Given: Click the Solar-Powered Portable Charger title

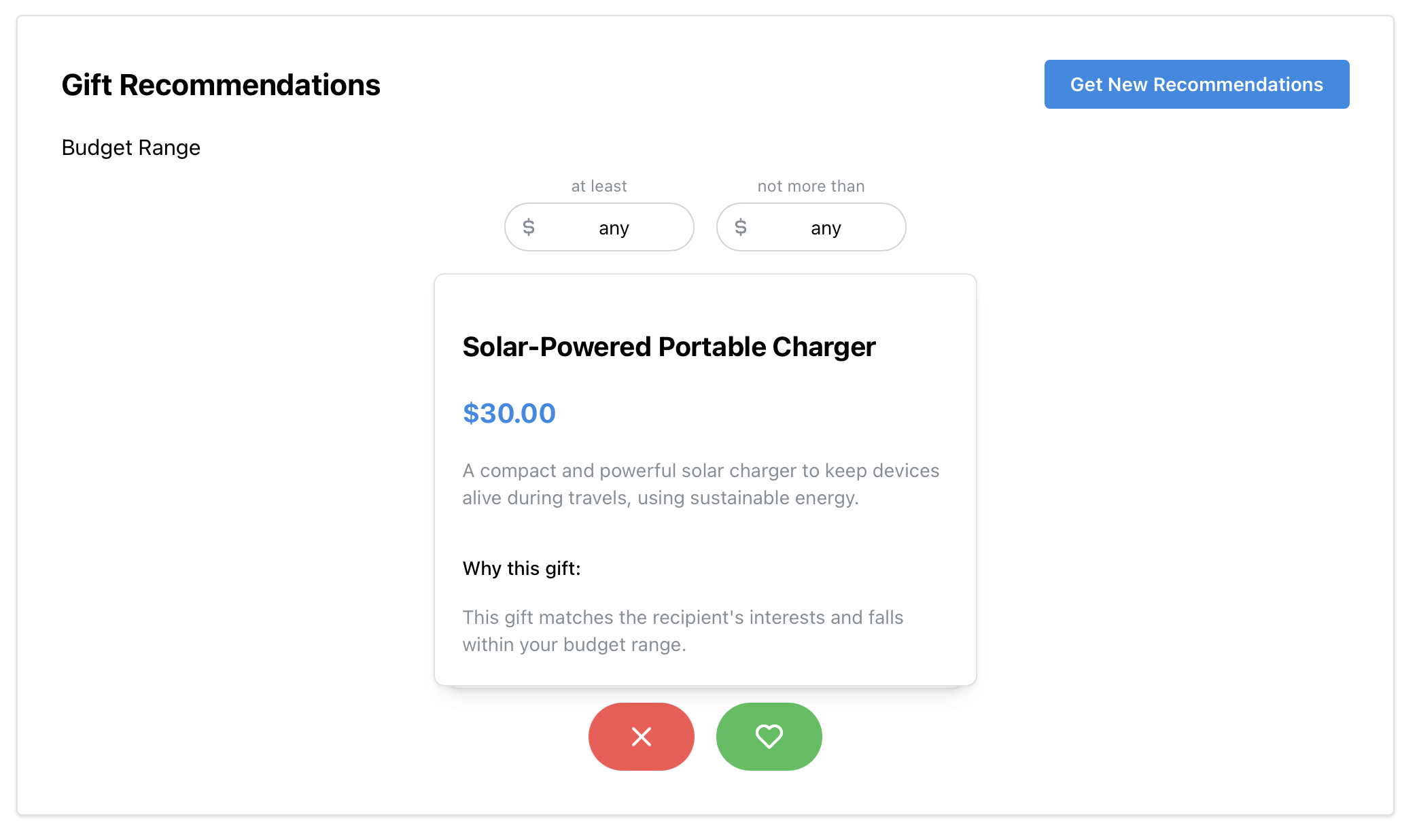Looking at the screenshot, I should (x=669, y=347).
